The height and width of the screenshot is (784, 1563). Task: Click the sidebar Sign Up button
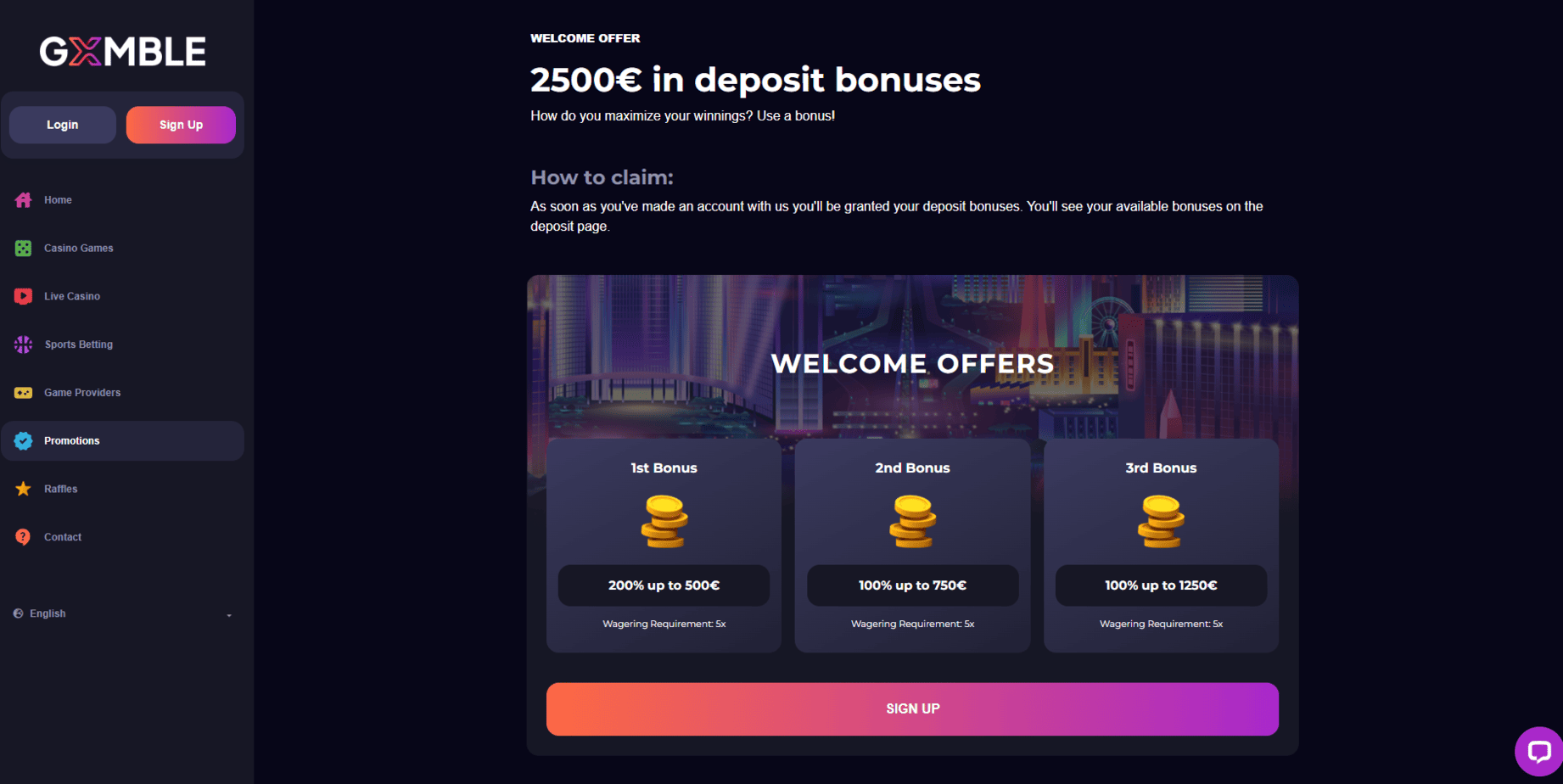[x=181, y=125]
